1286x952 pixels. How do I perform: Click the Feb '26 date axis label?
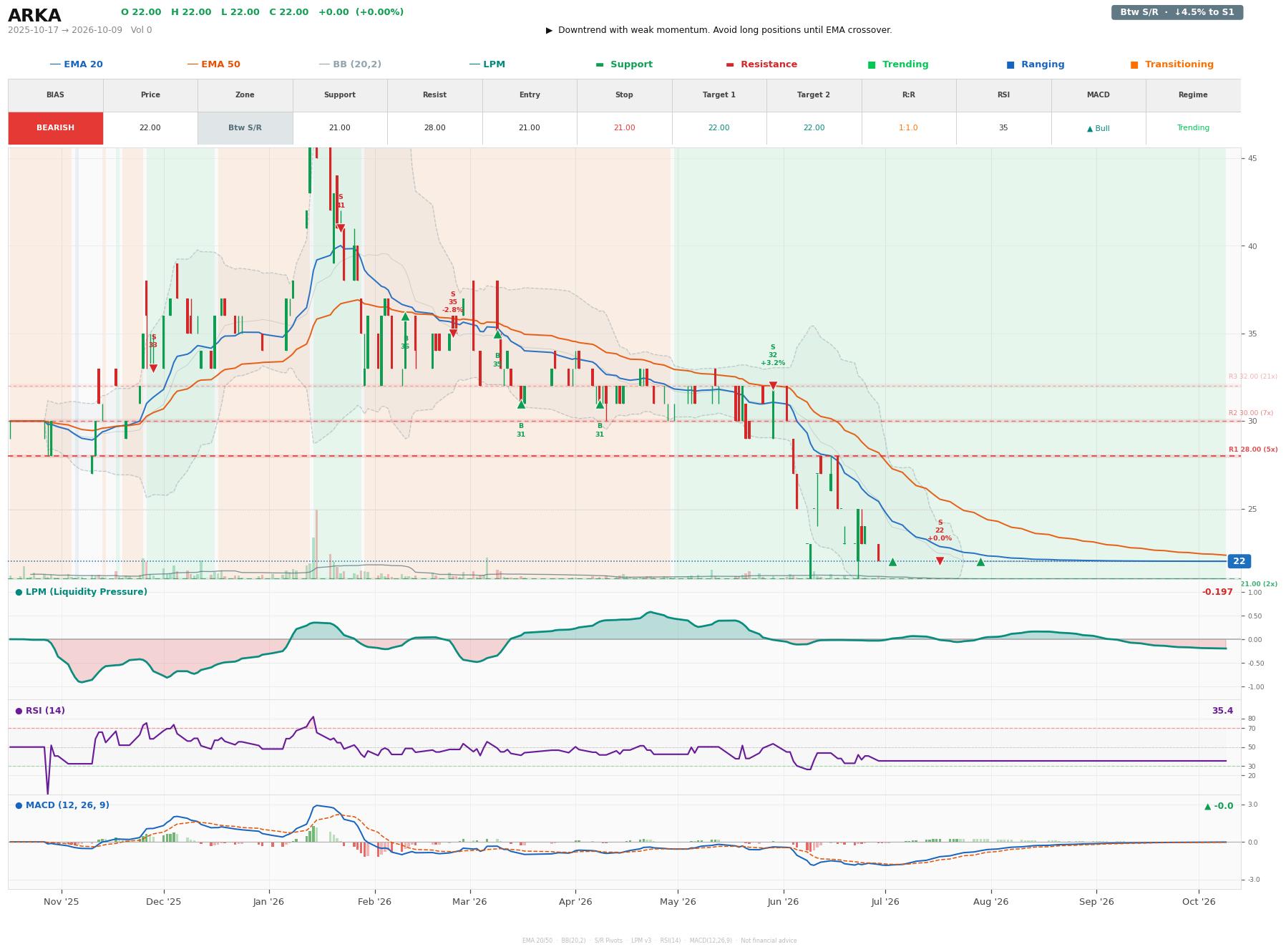pyautogui.click(x=374, y=901)
